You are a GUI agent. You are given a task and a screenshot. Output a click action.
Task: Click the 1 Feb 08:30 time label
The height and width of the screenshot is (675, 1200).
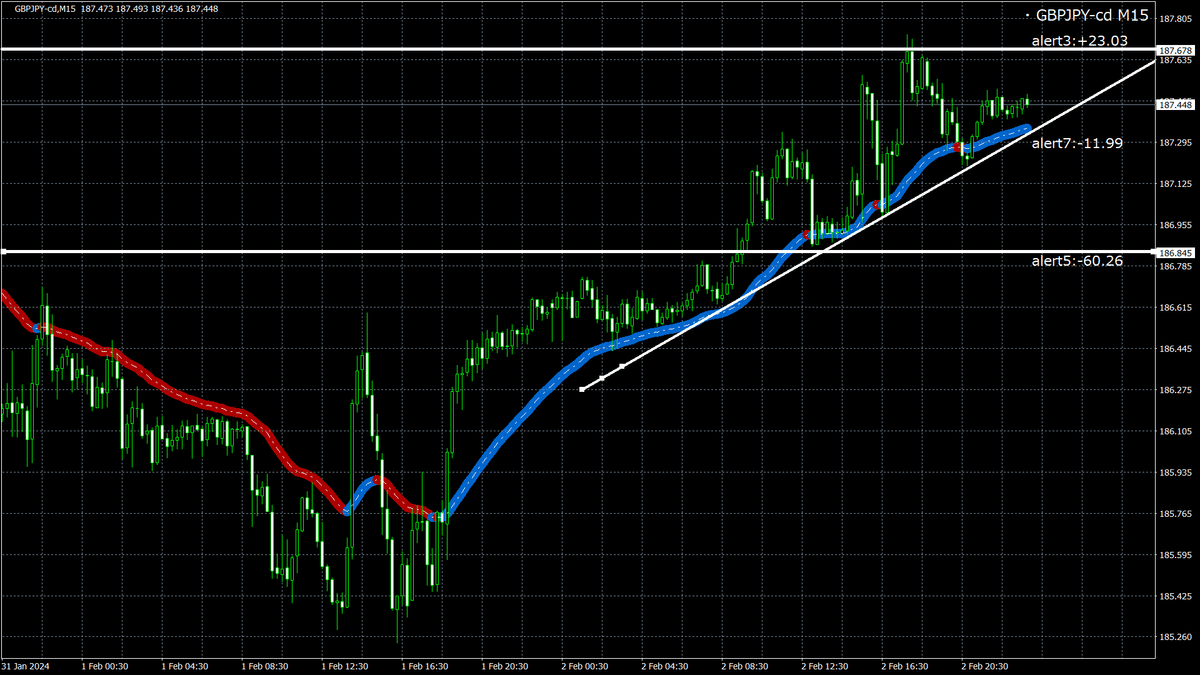[264, 665]
